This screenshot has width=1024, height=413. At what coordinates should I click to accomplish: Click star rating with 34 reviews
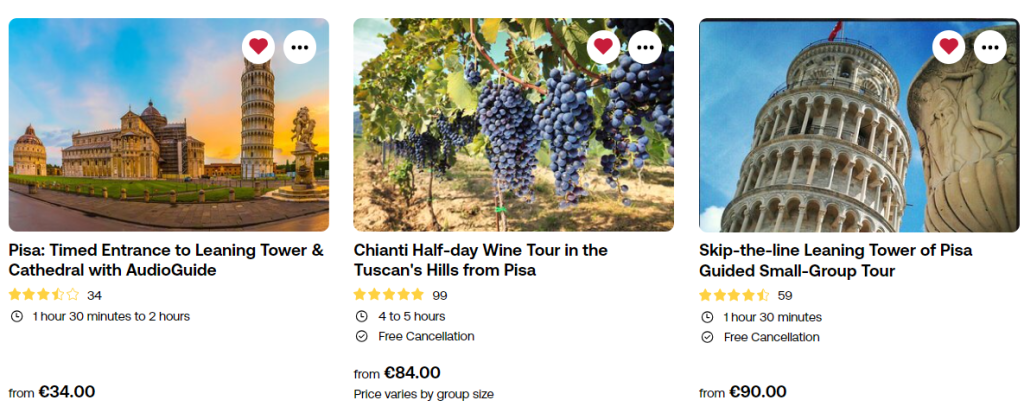click(44, 295)
